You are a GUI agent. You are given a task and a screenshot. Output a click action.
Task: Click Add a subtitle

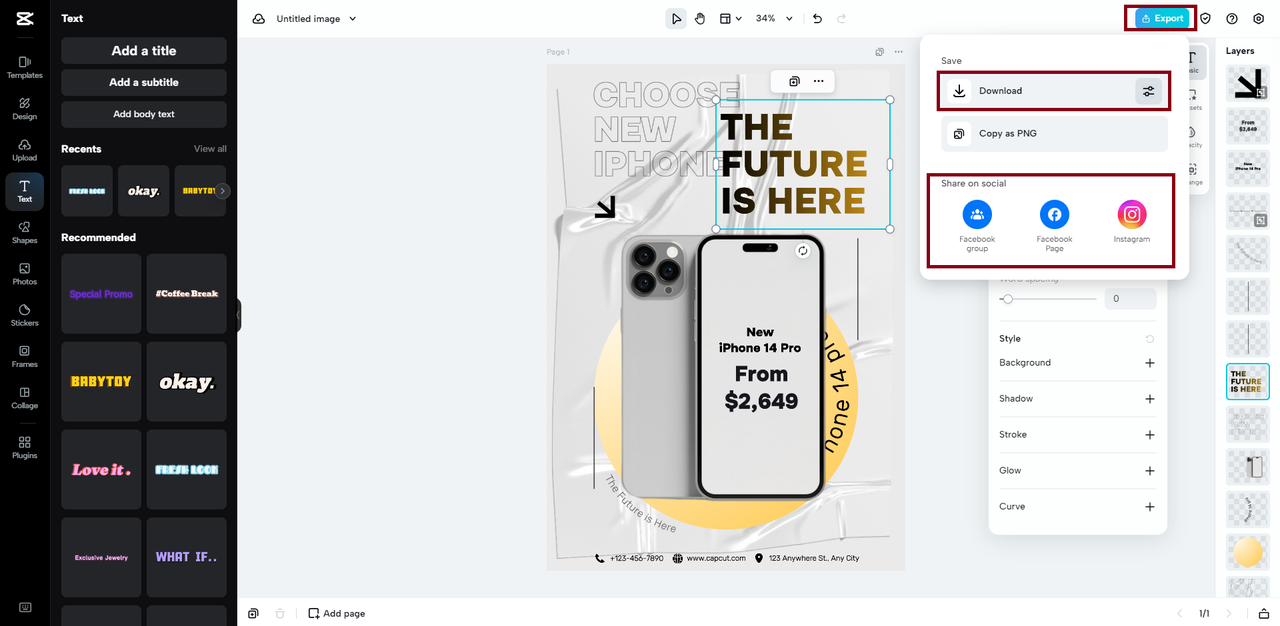[144, 83]
